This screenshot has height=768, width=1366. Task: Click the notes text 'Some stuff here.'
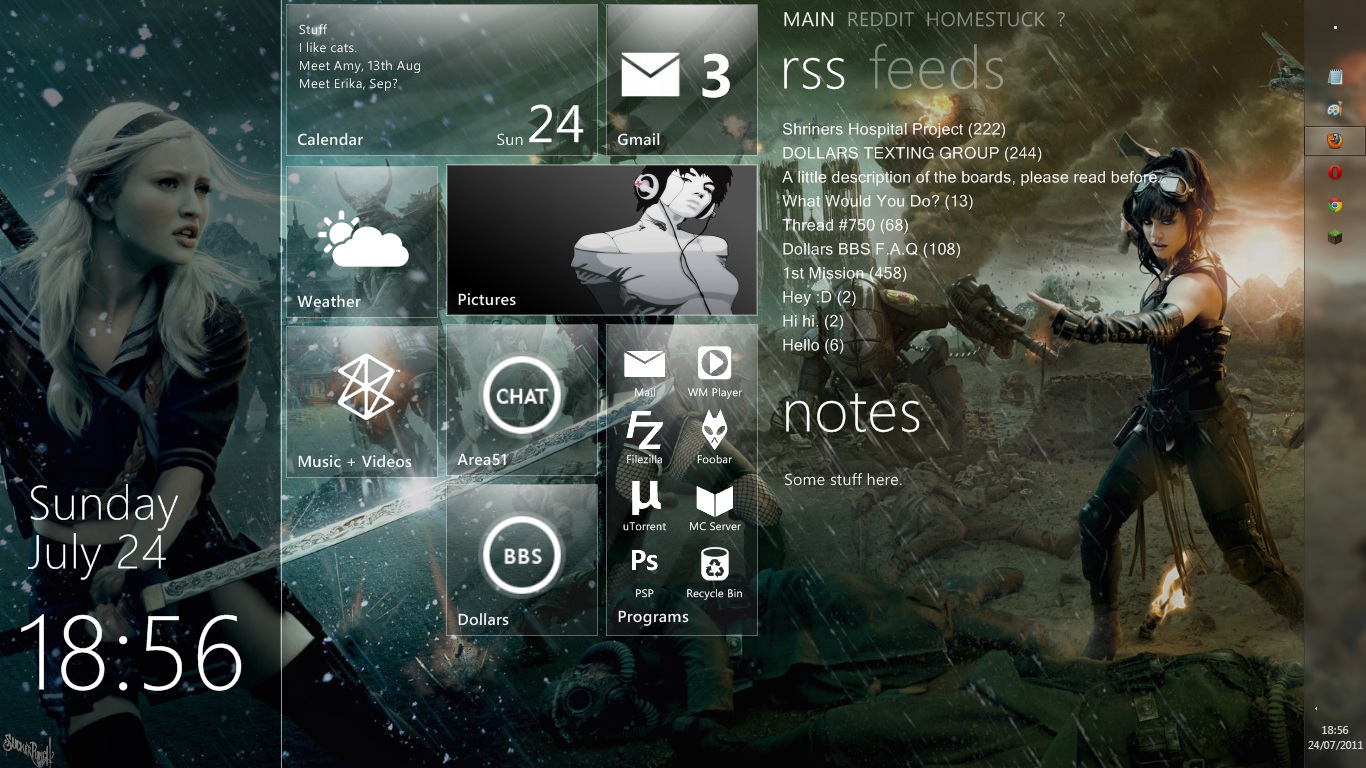click(843, 480)
